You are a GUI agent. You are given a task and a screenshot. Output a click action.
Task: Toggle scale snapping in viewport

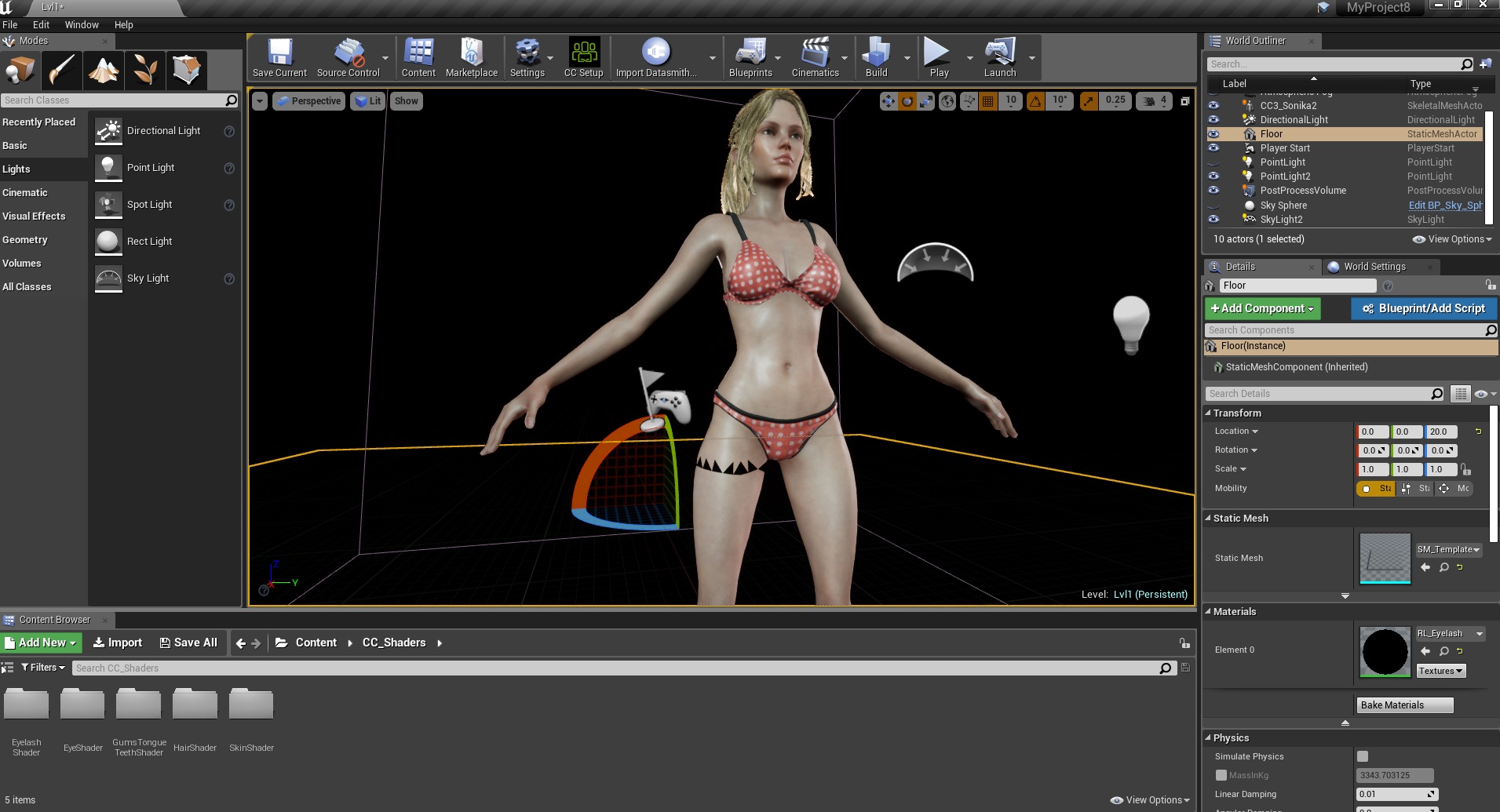click(x=1089, y=101)
